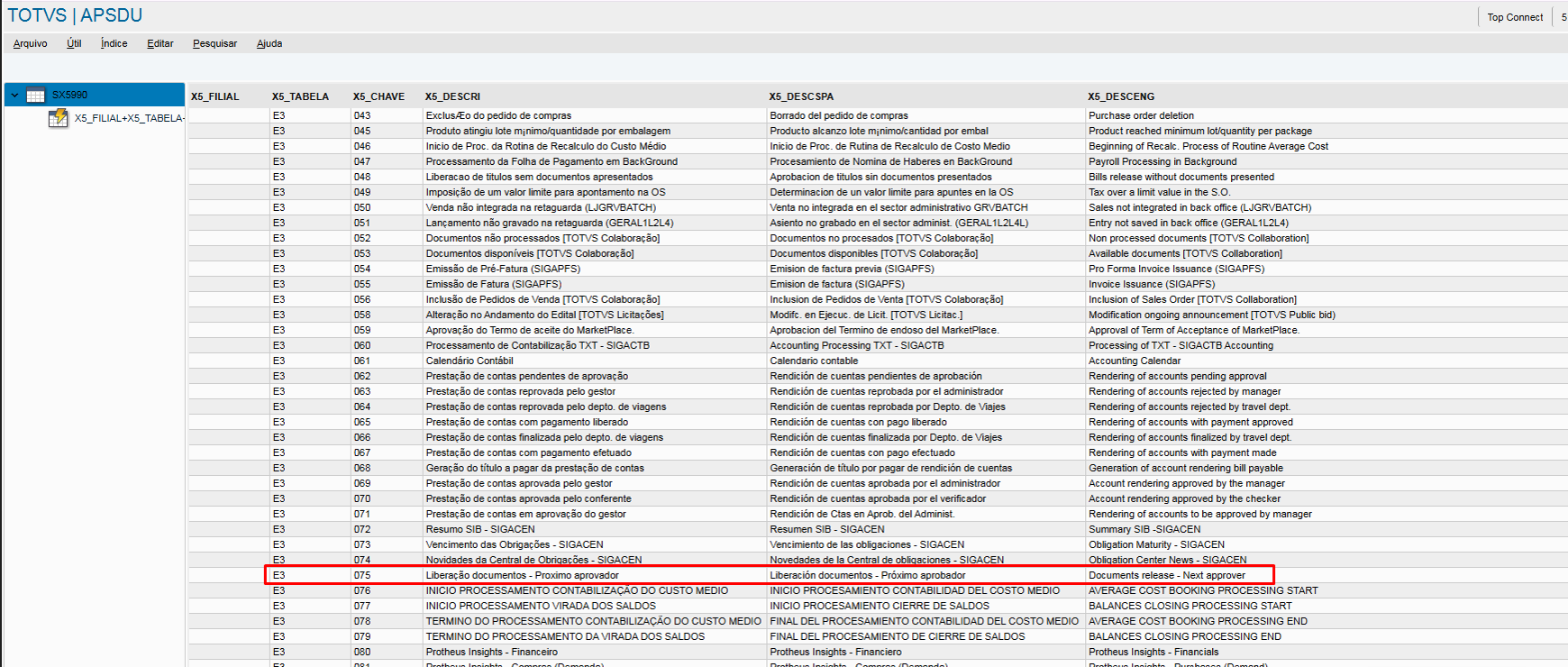The image size is (1568, 667).
Task: Click the X5_DESCSPA column header
Action: click(801, 96)
